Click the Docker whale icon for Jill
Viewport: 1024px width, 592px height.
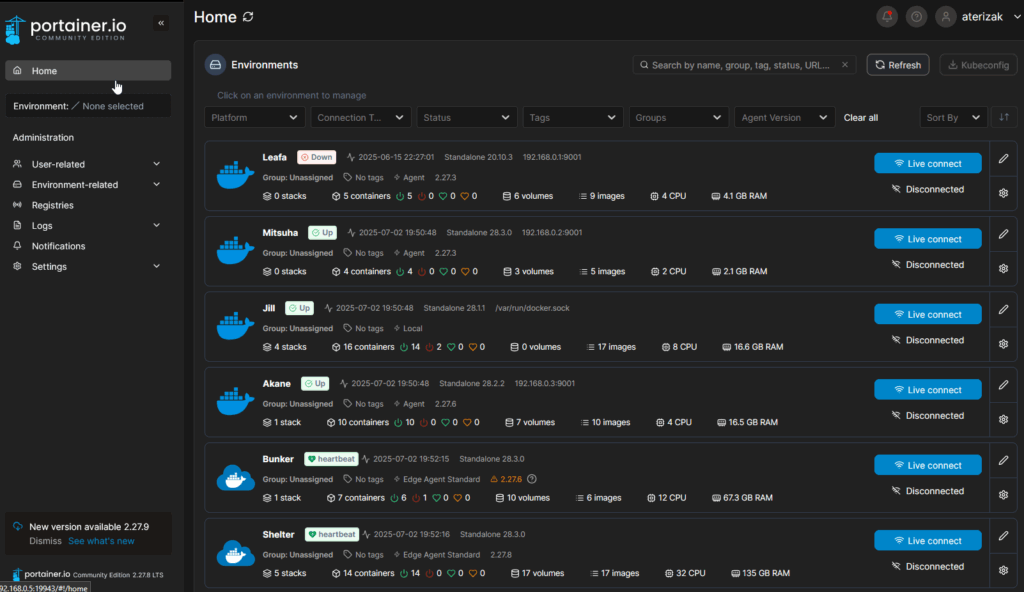(235, 326)
